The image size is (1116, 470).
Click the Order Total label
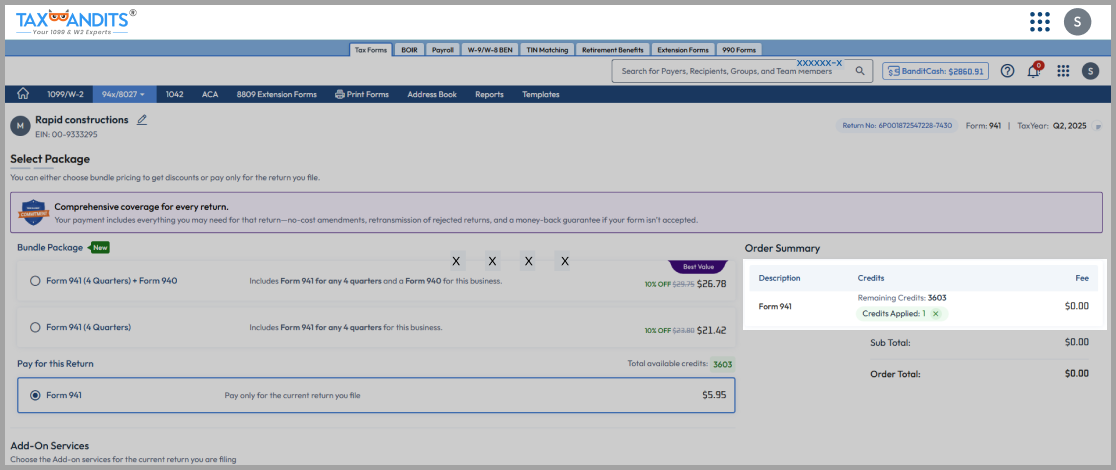point(895,374)
